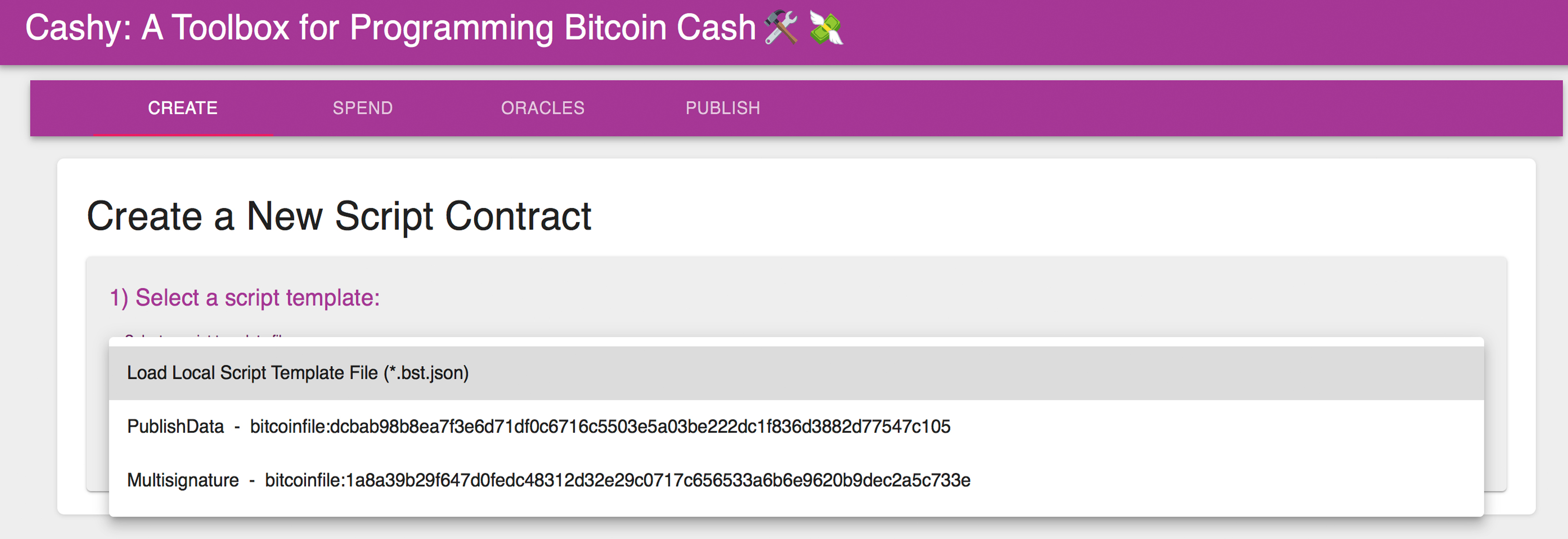Click the word 'PublishData' in the list
The width and height of the screenshot is (1568, 539).
[175, 426]
